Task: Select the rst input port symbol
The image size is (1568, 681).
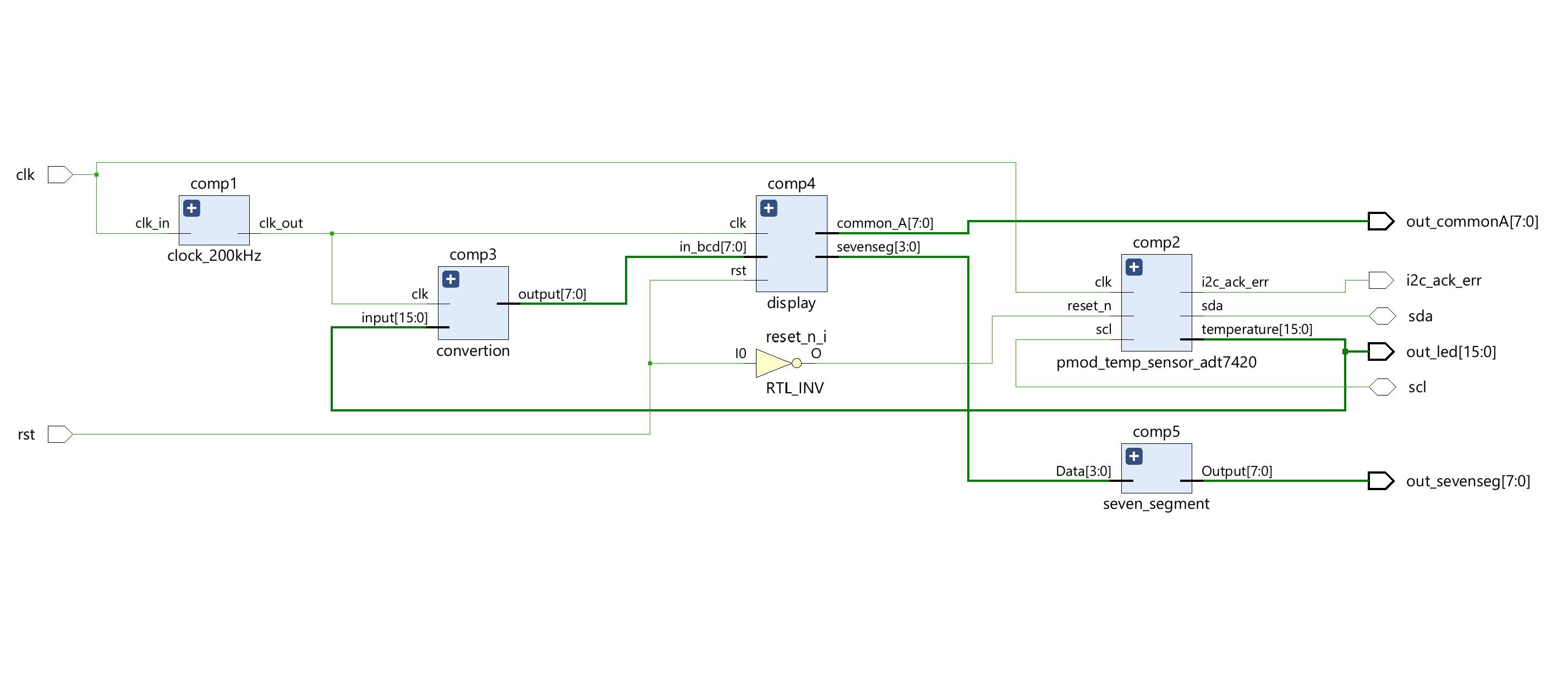Action: tap(61, 435)
